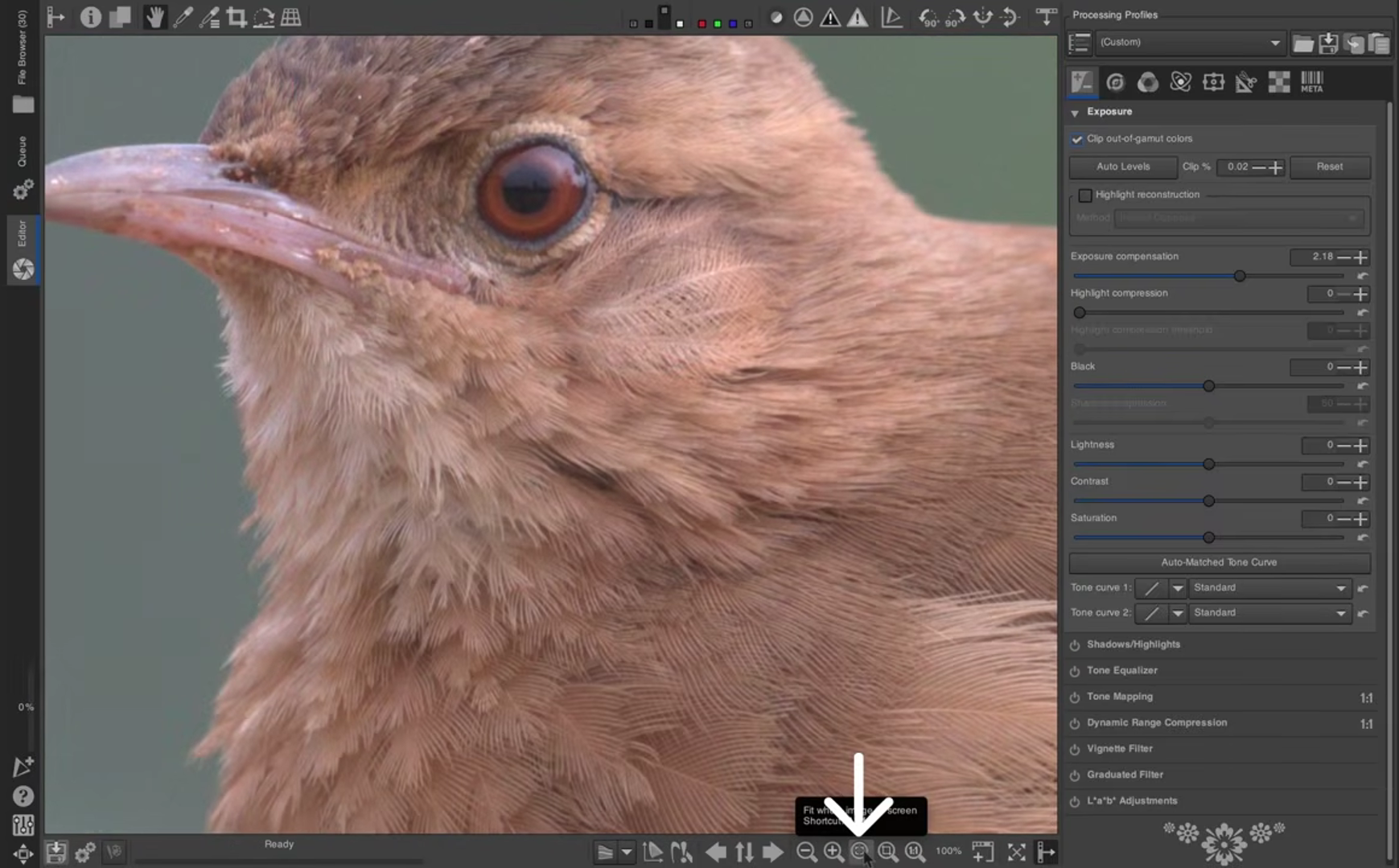Open new detail window

[982, 851]
